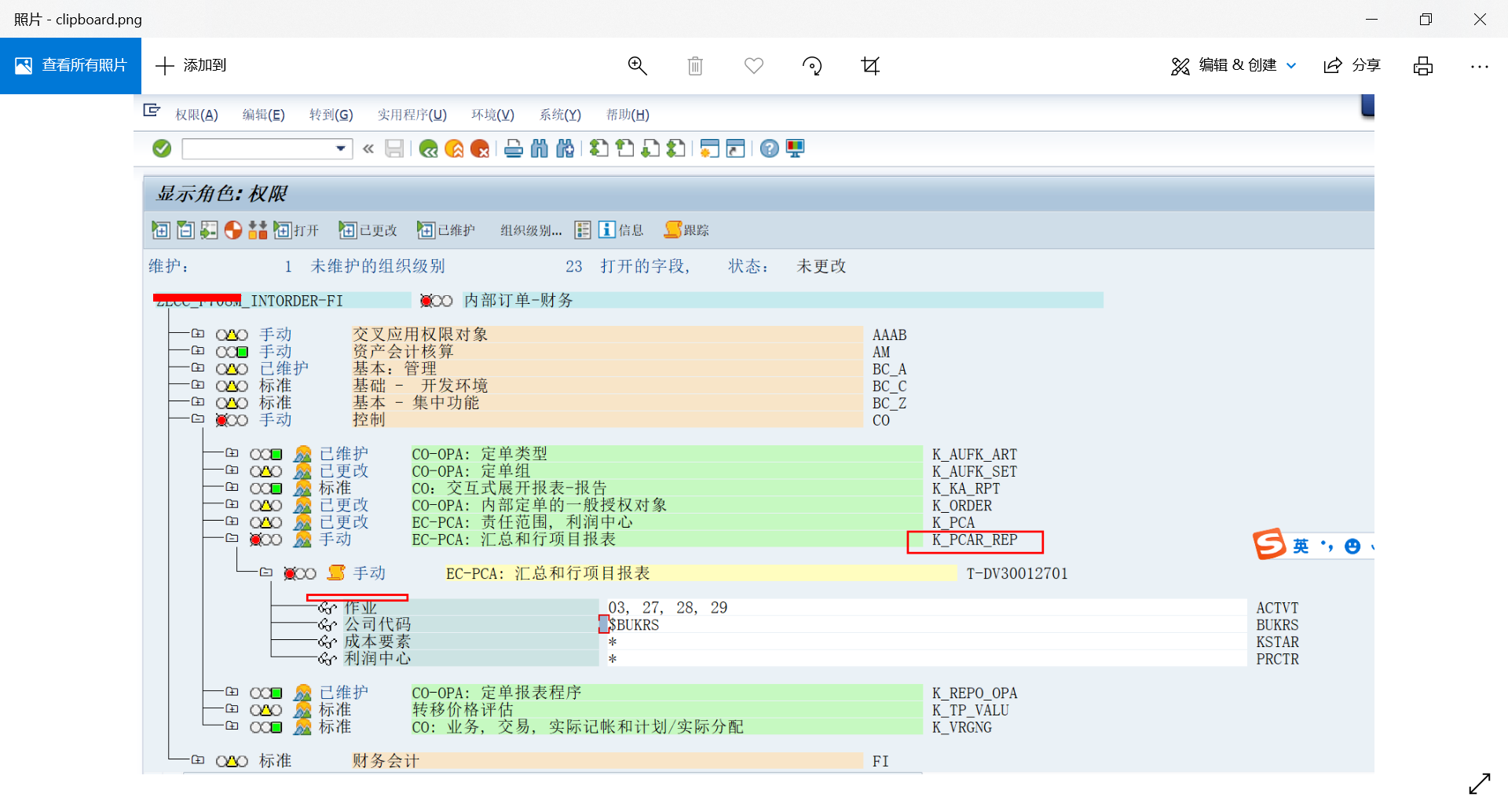Click the customize local layout monitor icon
1508x812 pixels.
click(796, 148)
